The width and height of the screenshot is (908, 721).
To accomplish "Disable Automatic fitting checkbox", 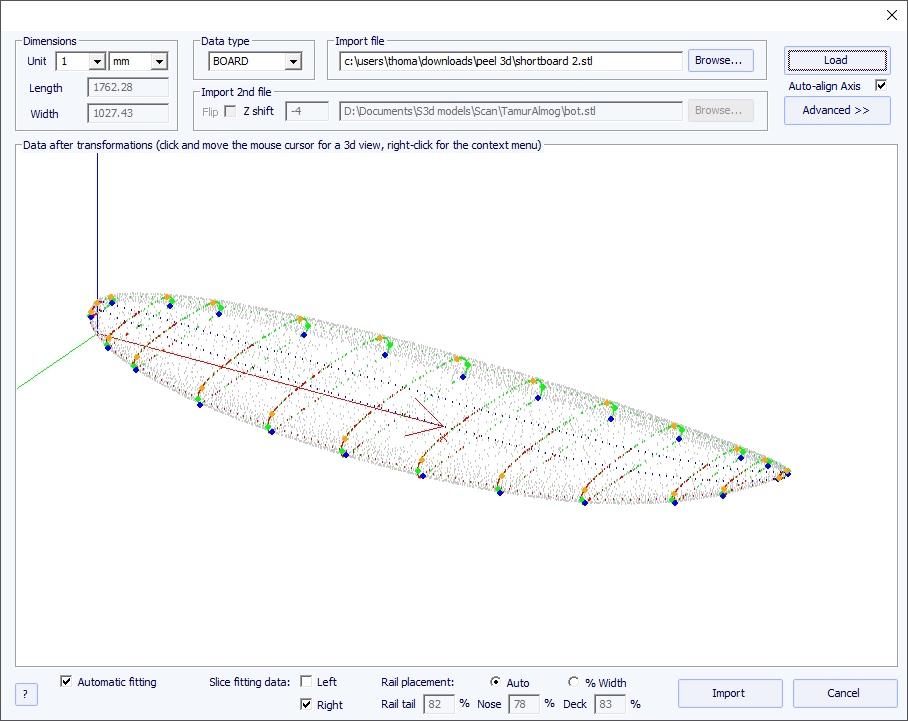I will (67, 682).
